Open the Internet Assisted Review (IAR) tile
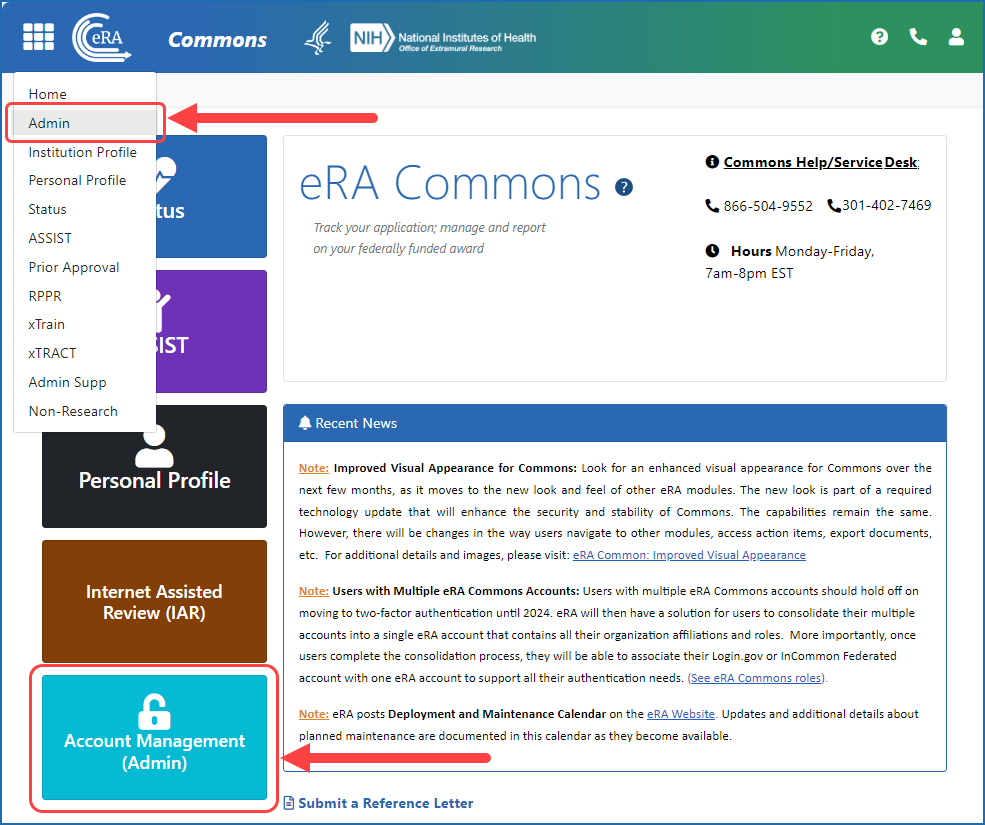 coord(155,601)
